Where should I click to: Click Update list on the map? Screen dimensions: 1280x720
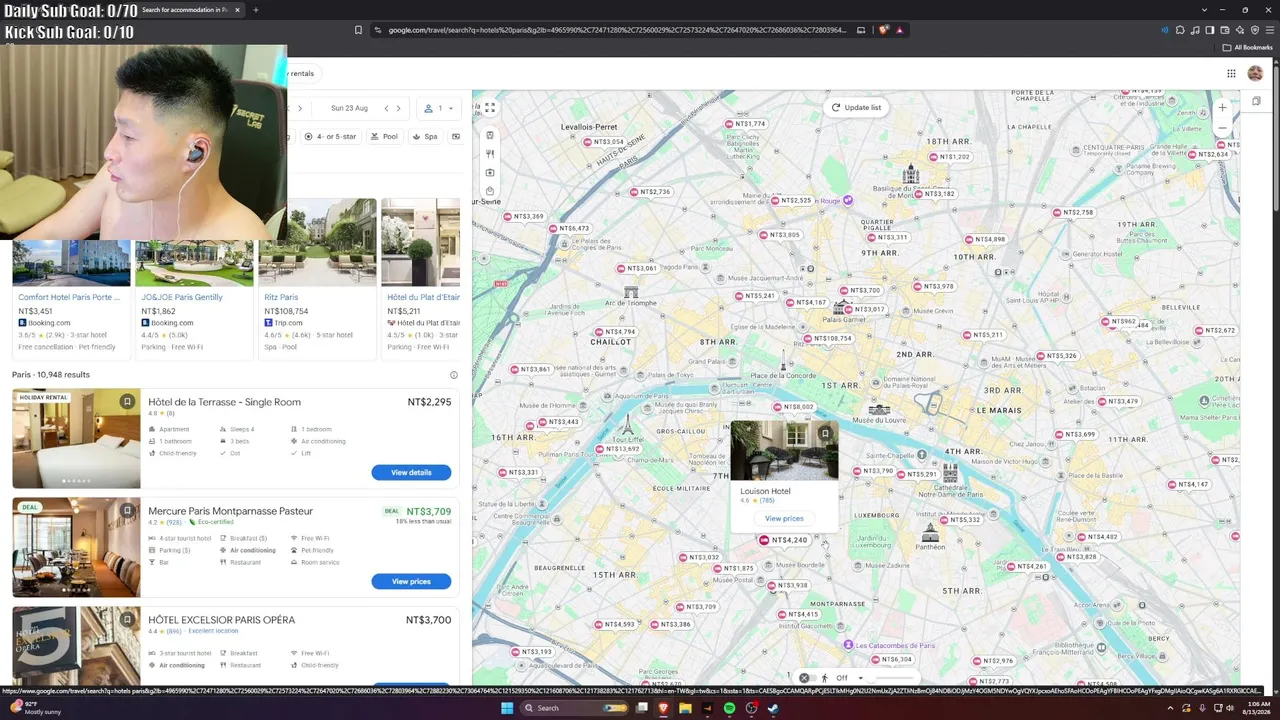[x=856, y=107]
